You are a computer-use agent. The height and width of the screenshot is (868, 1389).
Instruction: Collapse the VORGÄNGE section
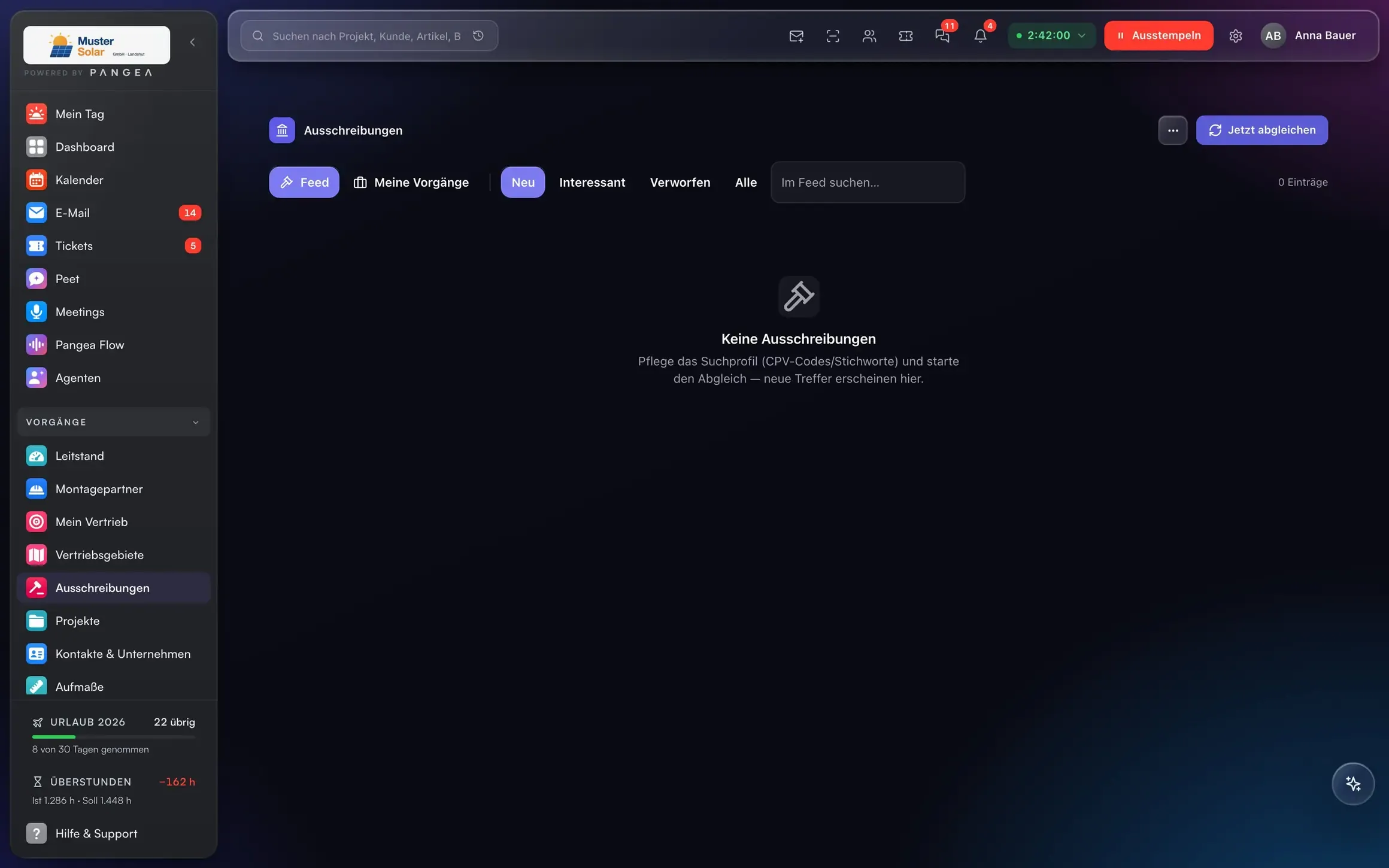[x=114, y=422]
